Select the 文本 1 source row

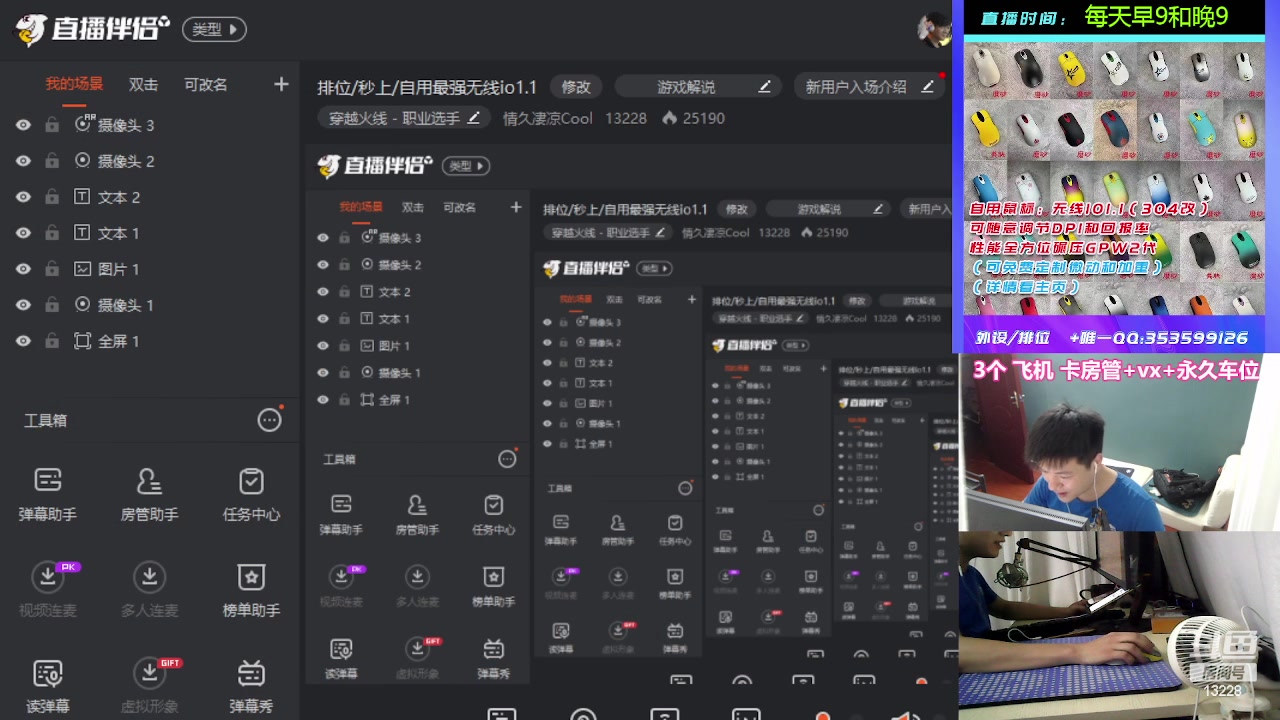150,233
